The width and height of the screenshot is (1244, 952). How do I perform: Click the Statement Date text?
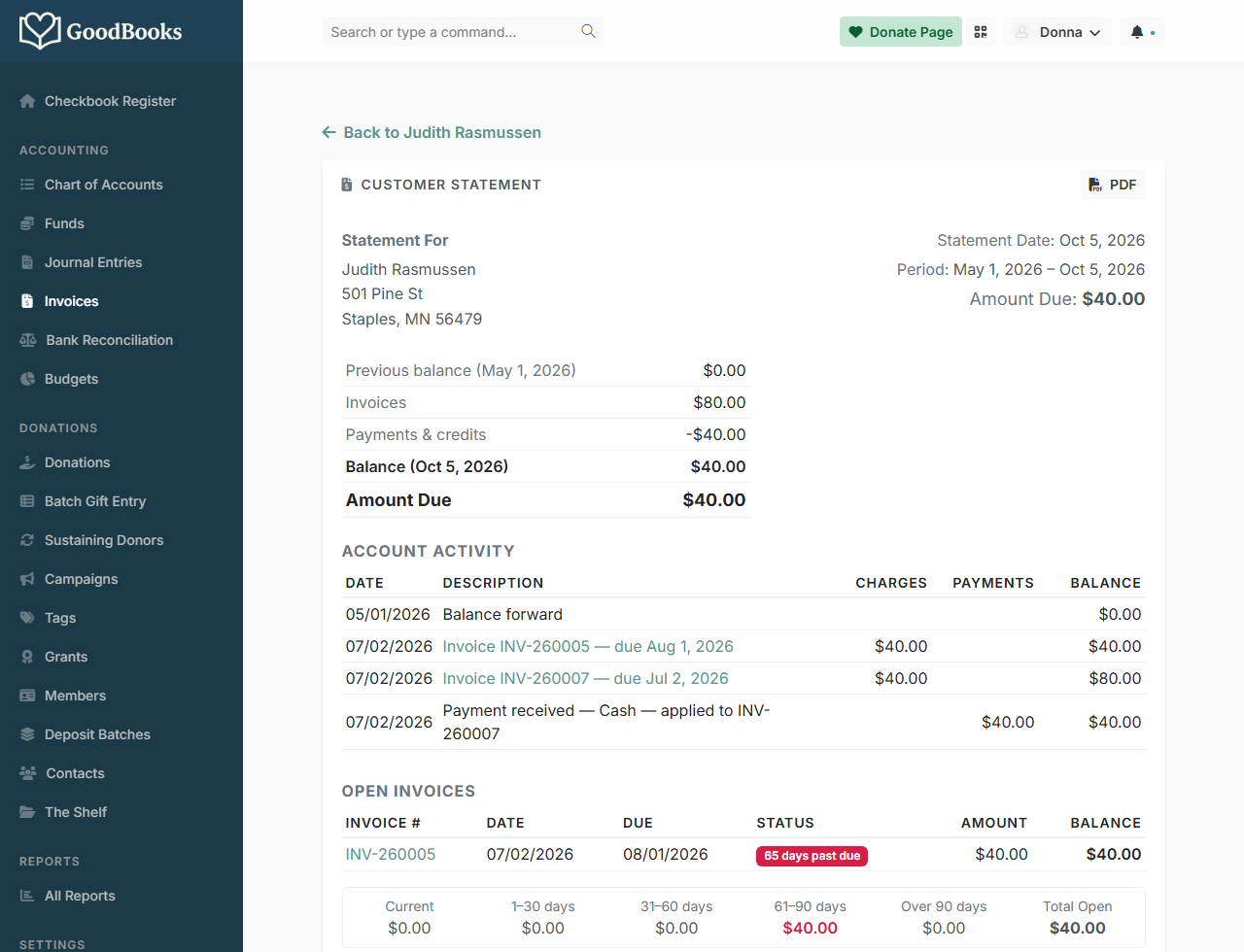coord(1041,240)
